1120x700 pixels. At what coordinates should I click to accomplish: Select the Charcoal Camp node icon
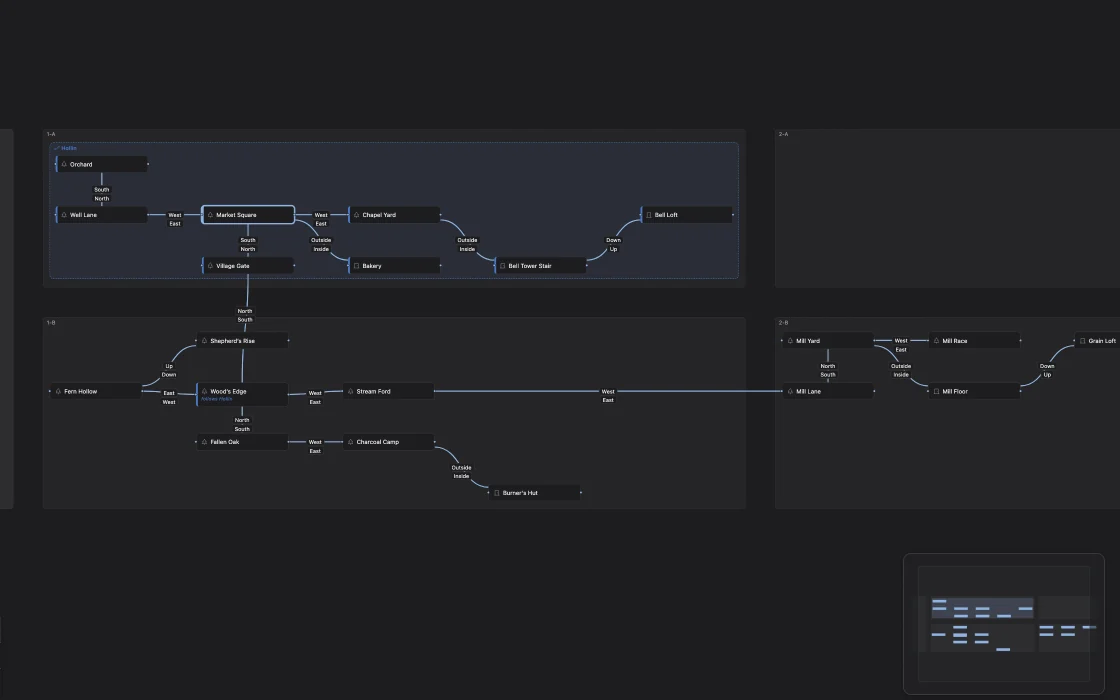[351, 442]
